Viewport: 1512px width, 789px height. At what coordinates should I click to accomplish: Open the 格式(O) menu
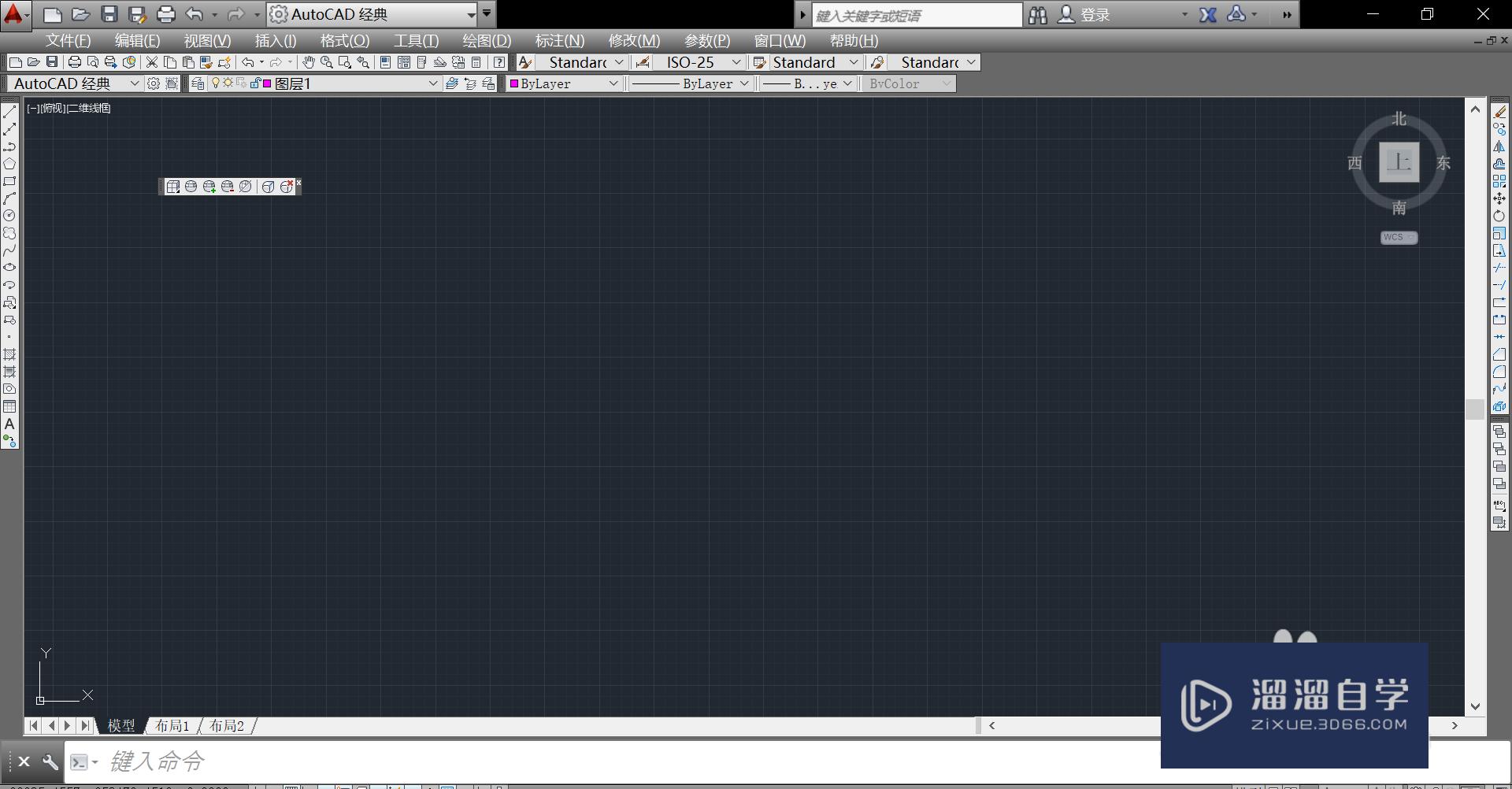point(345,41)
